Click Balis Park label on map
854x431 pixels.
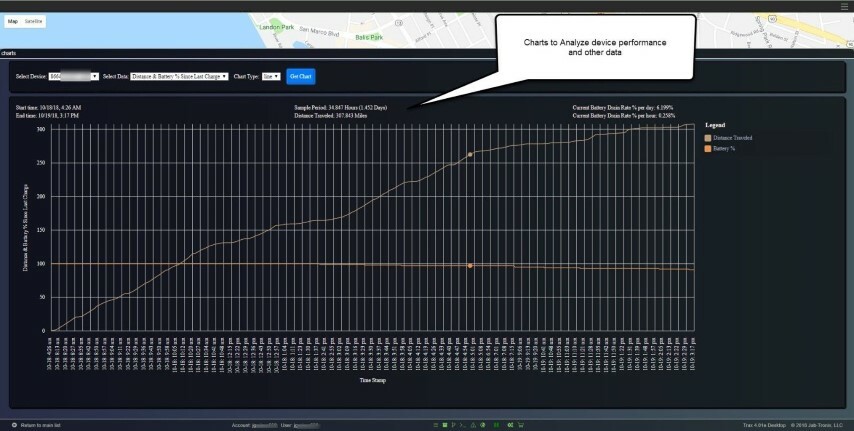pos(369,38)
